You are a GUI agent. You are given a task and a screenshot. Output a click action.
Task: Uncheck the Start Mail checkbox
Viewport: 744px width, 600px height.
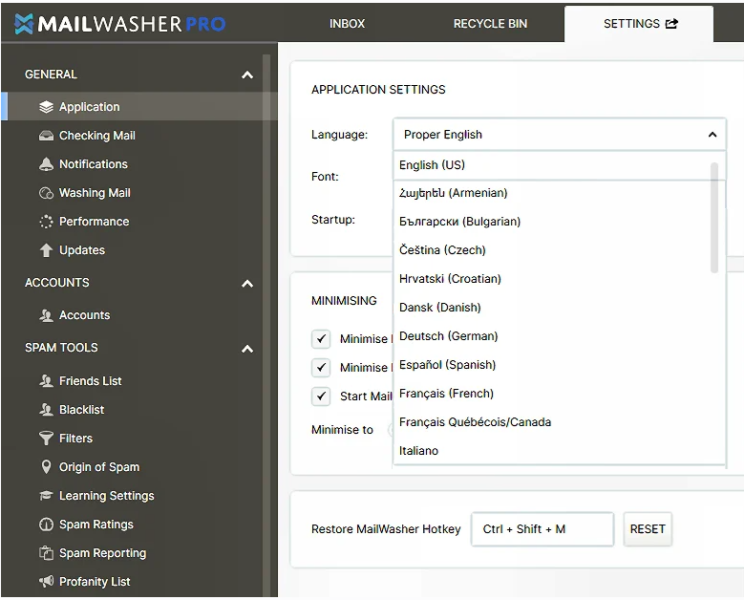coord(321,396)
